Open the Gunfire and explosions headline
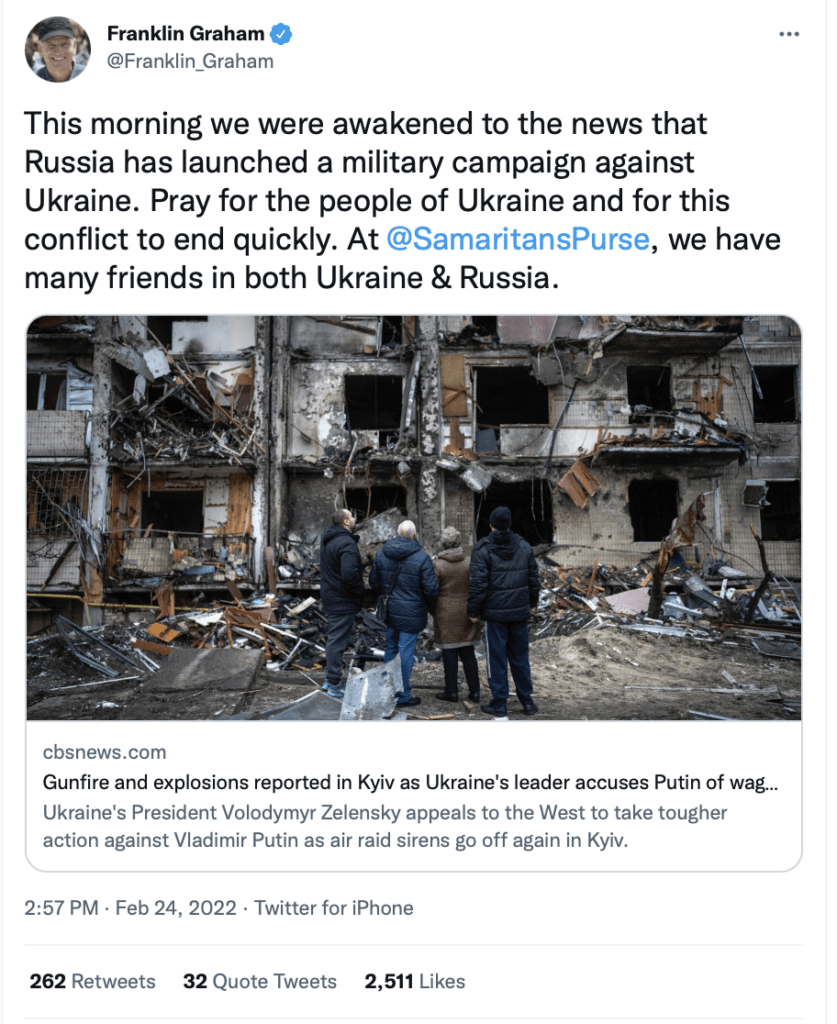This screenshot has width=837, height=1024. [410, 782]
